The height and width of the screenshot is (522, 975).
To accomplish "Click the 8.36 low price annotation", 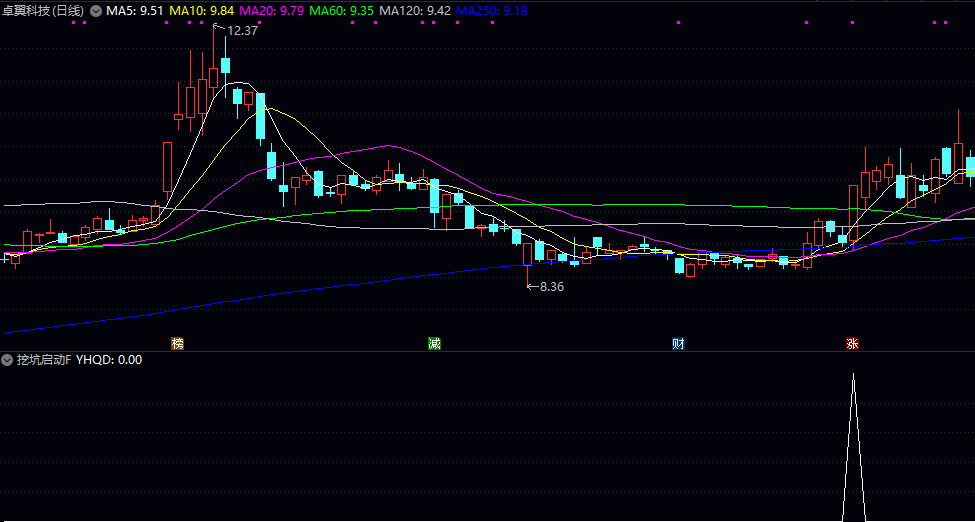I will pyautogui.click(x=551, y=287).
